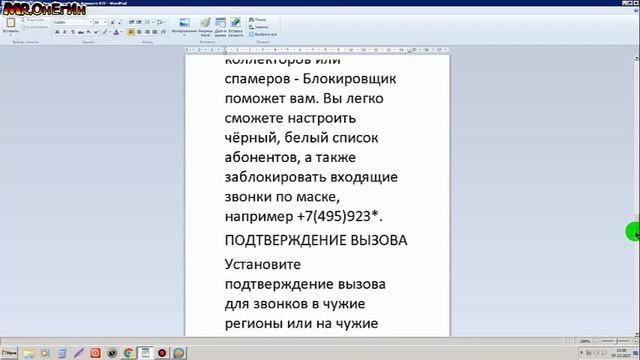Open Find (Поиск) in the editing group

point(257,20)
